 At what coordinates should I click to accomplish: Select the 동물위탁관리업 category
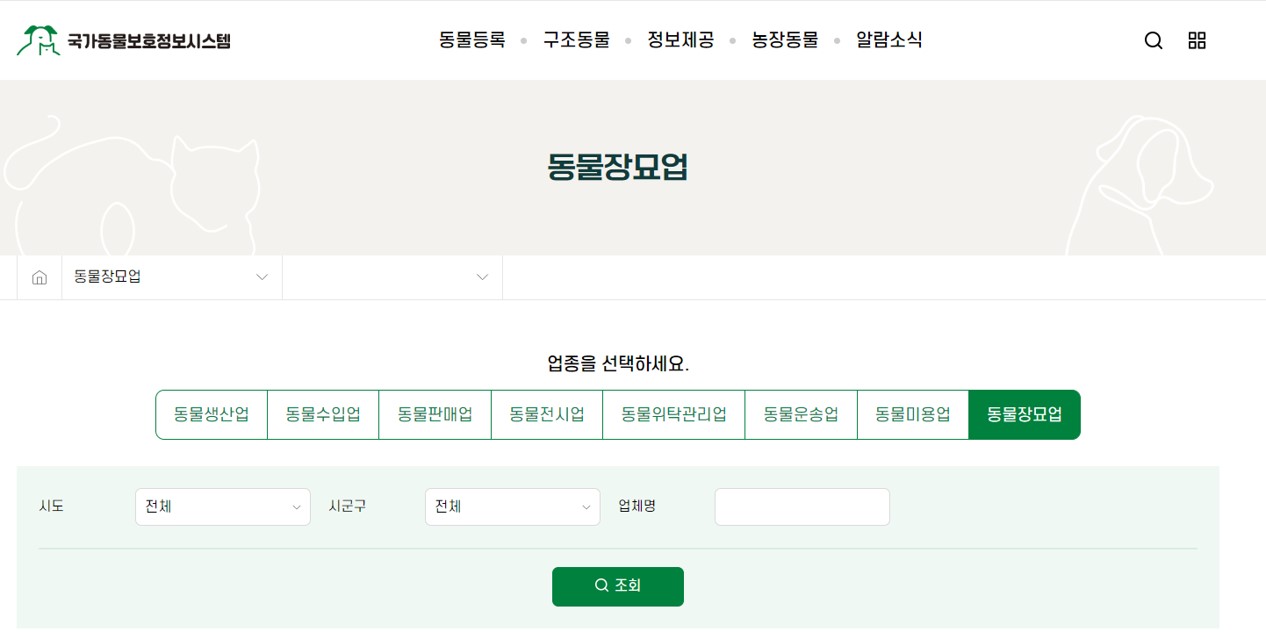pos(673,414)
